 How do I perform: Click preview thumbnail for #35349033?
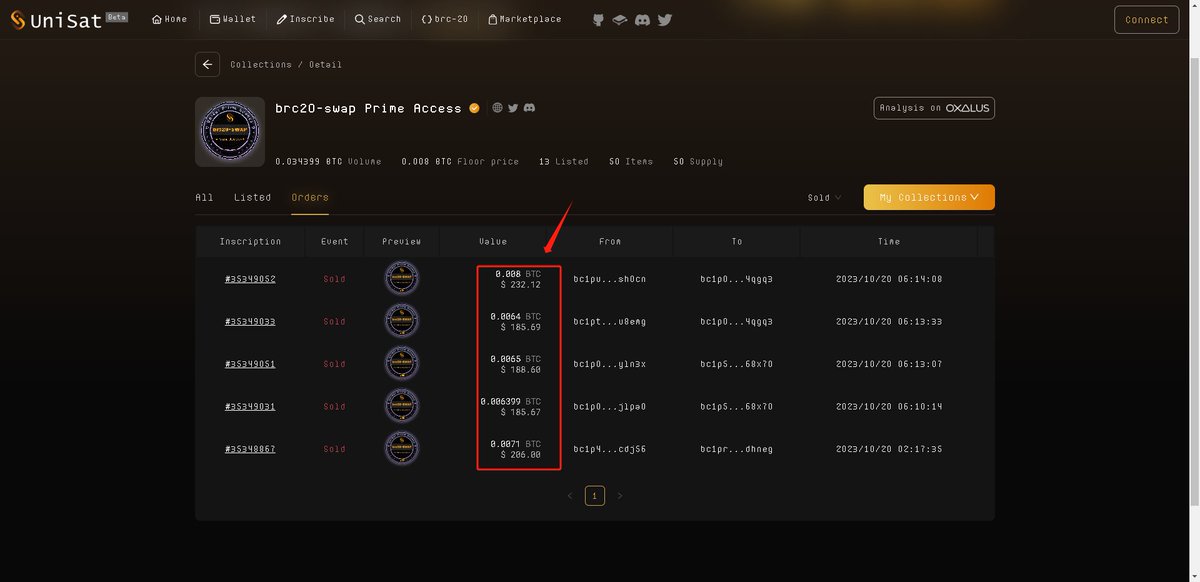[x=402, y=321]
